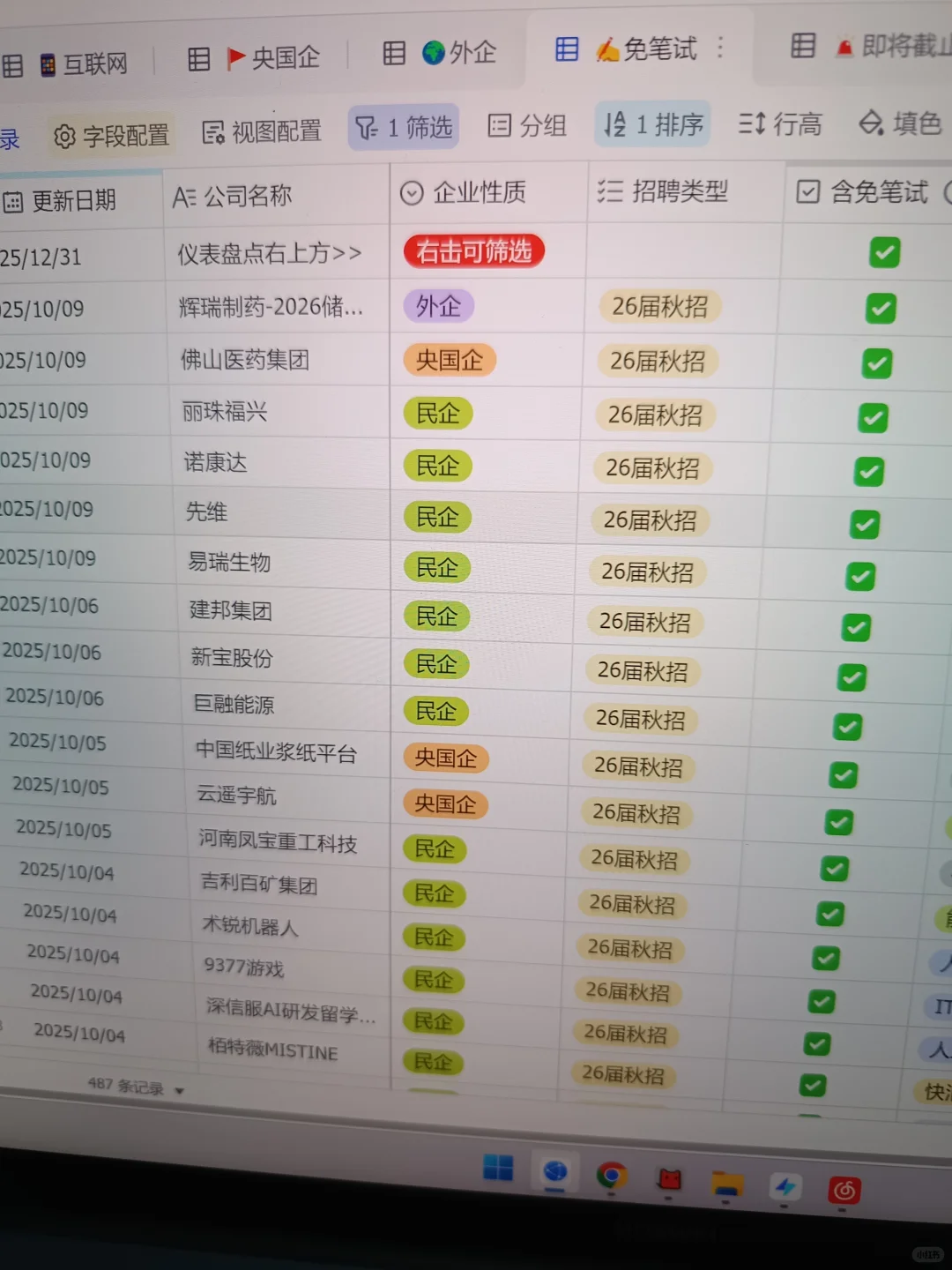Toggle checkbox in the 先维 row

point(865,524)
